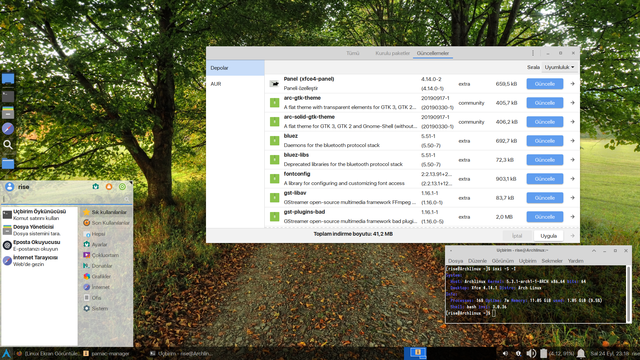Click the green log out icon in menu

point(122,187)
